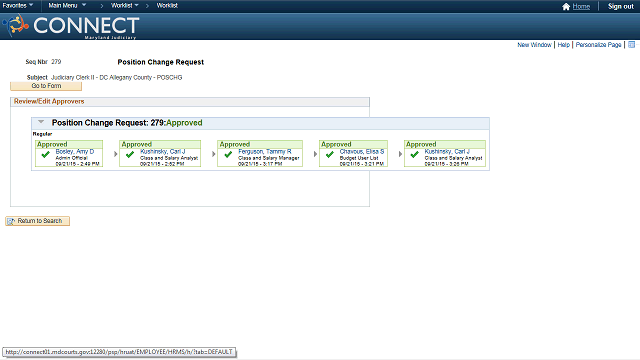The width and height of the screenshot is (640, 360).
Task: Click arrow after Chavous, Elisa S step
Action: tap(400, 154)
